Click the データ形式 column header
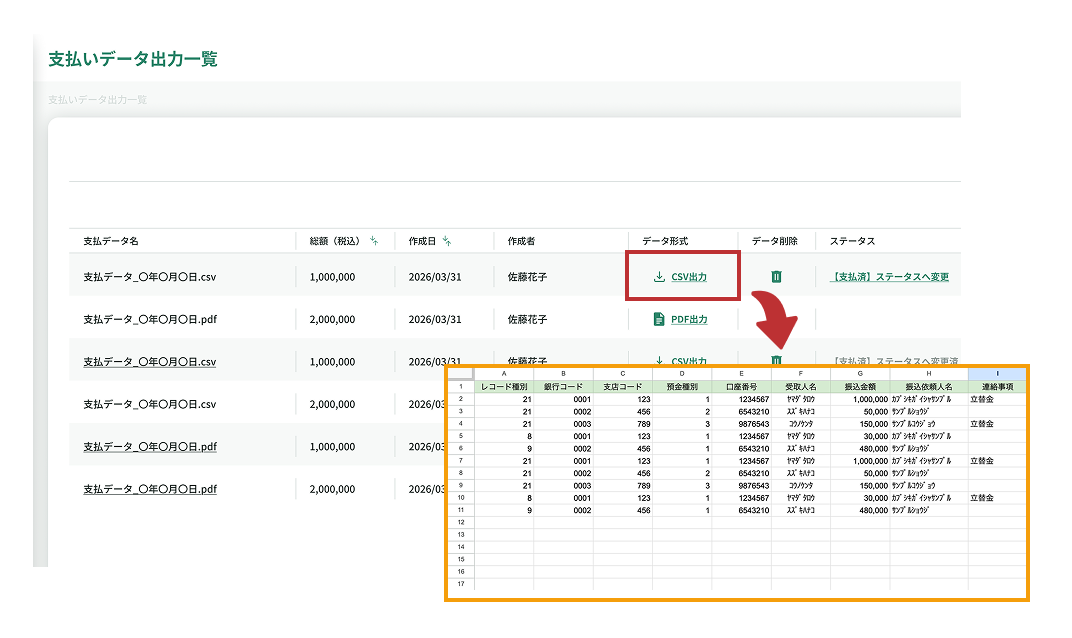Screen dimensions: 1072x638 [665, 241]
